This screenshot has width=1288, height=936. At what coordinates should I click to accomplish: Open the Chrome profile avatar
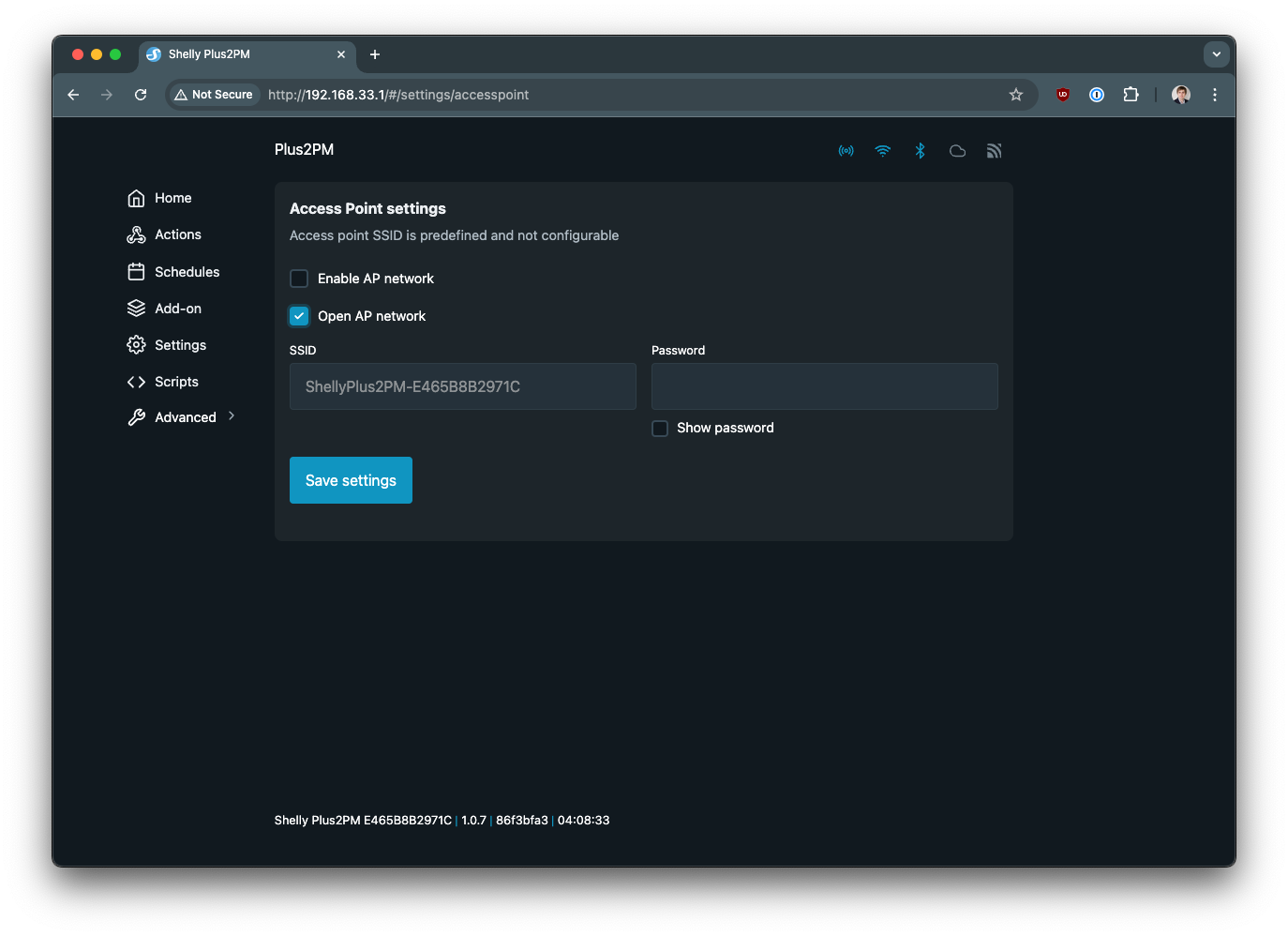pos(1181,95)
